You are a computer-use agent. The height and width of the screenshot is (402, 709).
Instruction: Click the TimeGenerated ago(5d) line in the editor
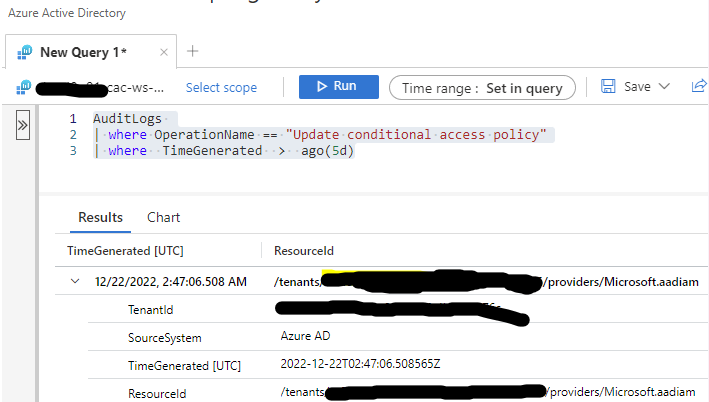223,151
